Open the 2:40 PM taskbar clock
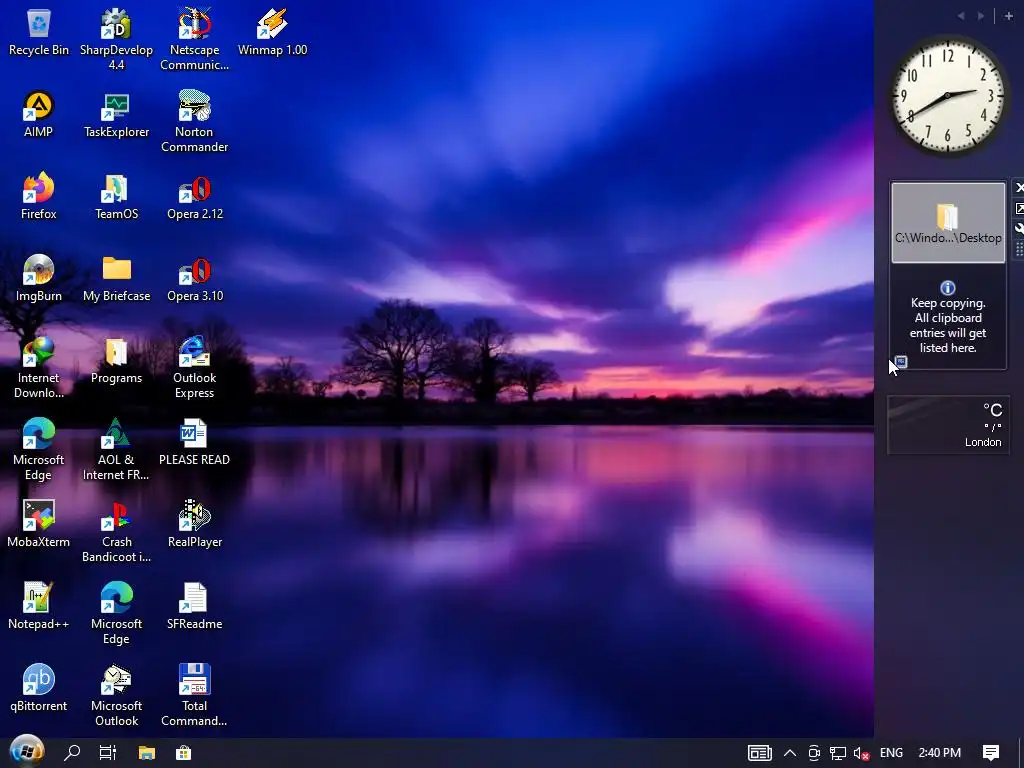Image resolution: width=1024 pixels, height=768 pixels. pyautogui.click(x=939, y=753)
